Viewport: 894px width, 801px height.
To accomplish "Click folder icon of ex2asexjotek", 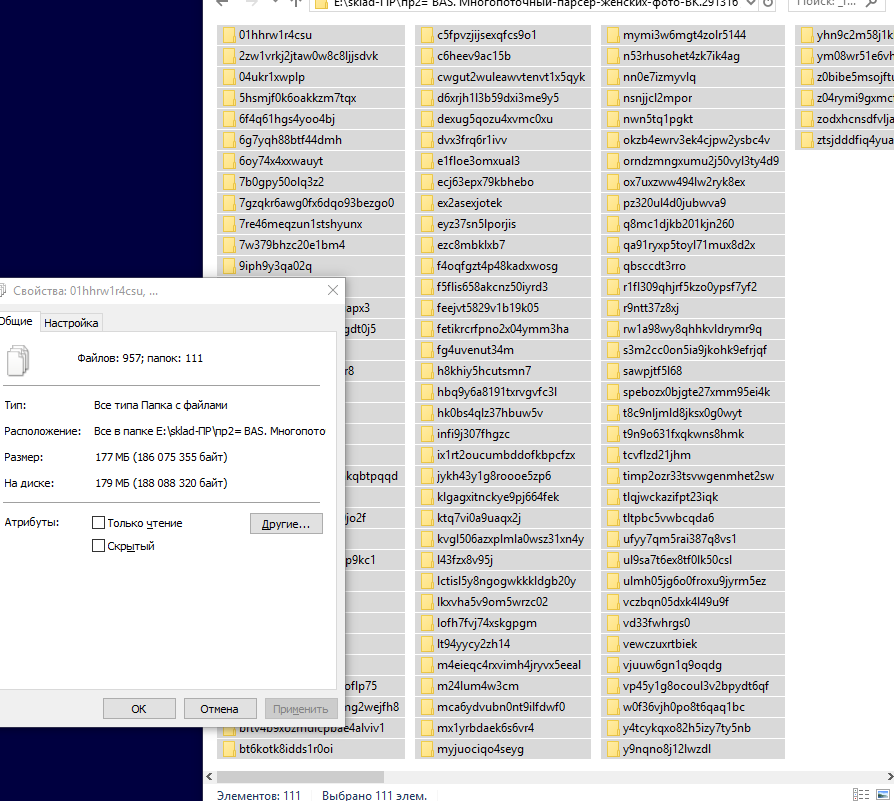I will (x=427, y=204).
